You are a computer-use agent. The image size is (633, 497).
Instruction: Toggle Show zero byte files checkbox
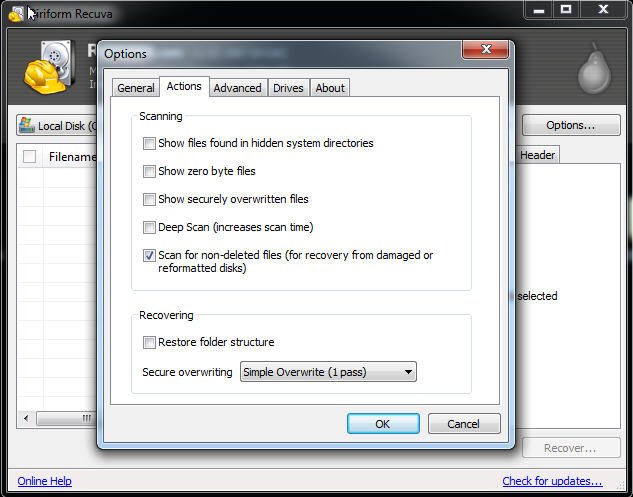click(149, 171)
